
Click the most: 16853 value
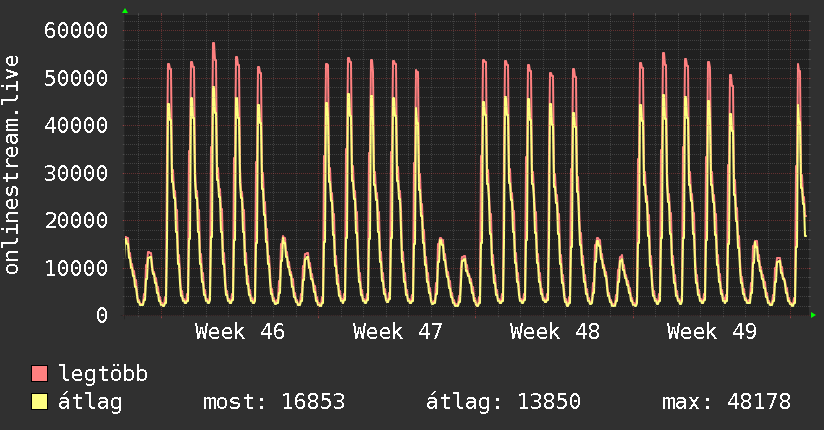click(x=274, y=402)
